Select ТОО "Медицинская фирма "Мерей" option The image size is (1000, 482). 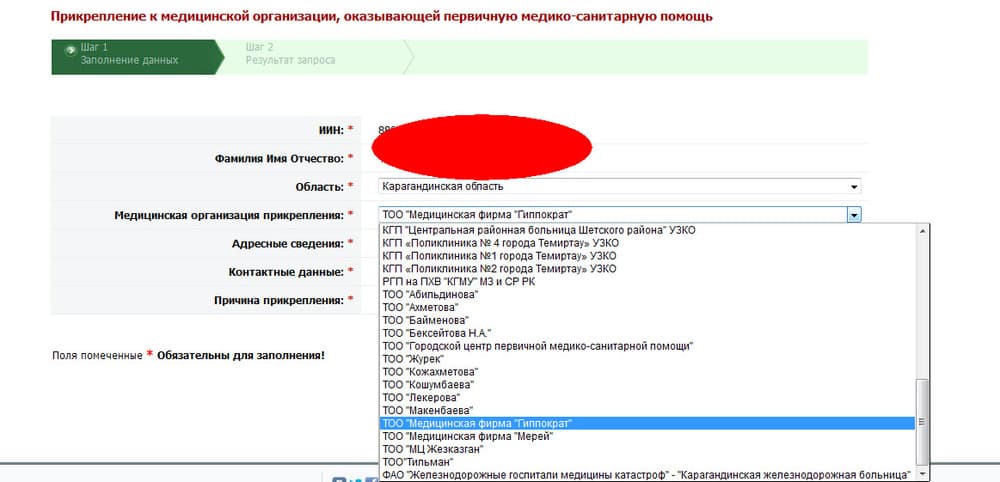(x=647, y=436)
